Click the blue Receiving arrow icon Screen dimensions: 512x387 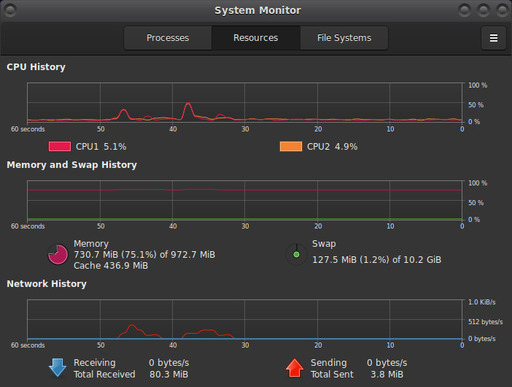(57, 368)
